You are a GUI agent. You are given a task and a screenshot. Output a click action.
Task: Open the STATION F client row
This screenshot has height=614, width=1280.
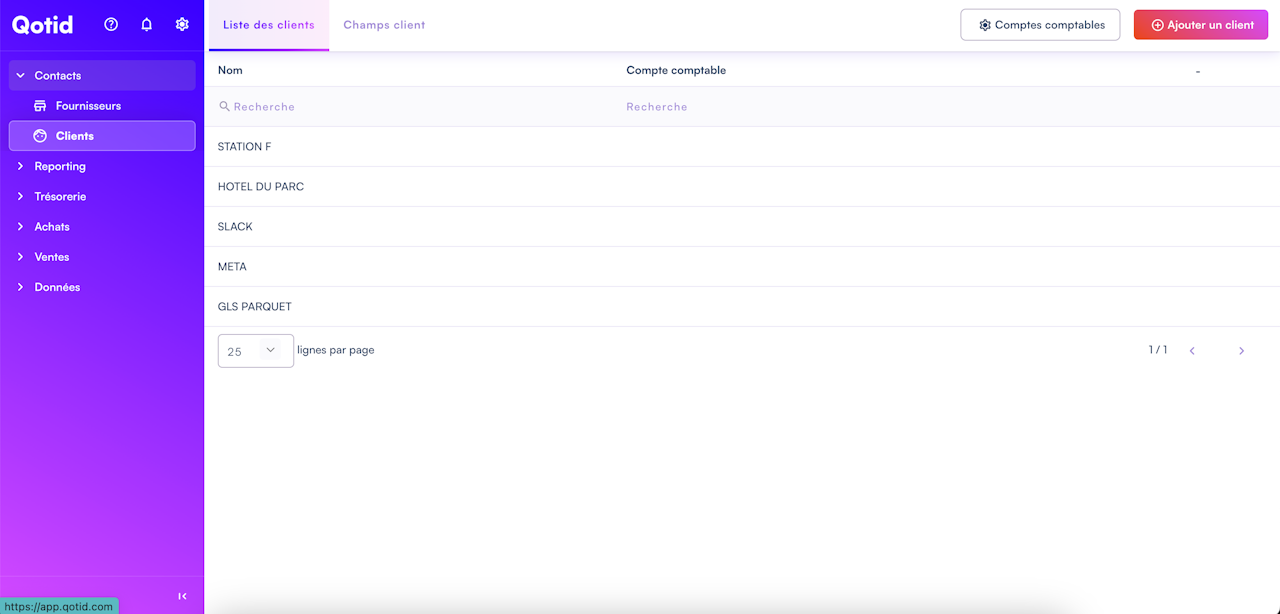[742, 147]
